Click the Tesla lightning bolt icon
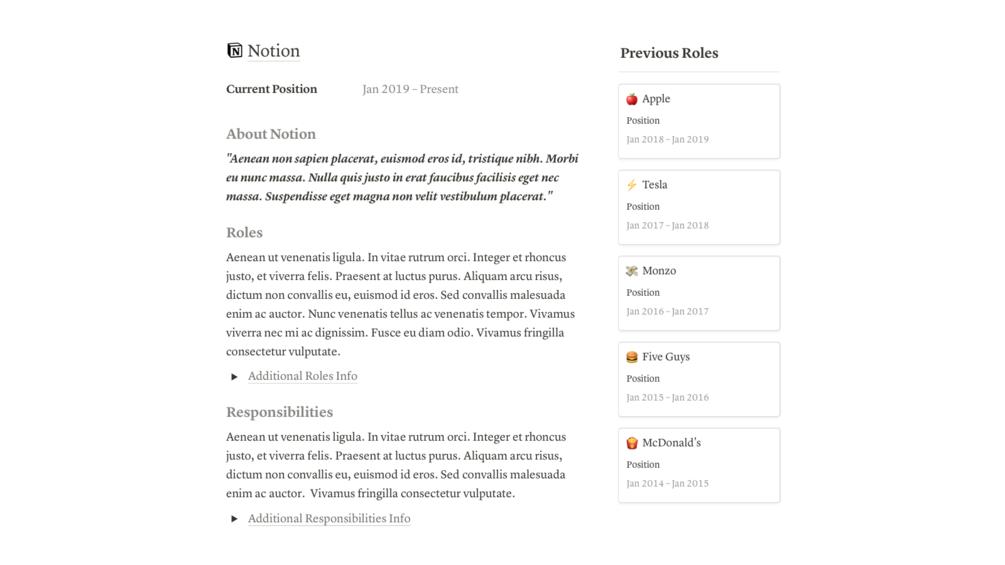The image size is (1005, 565). pos(632,185)
